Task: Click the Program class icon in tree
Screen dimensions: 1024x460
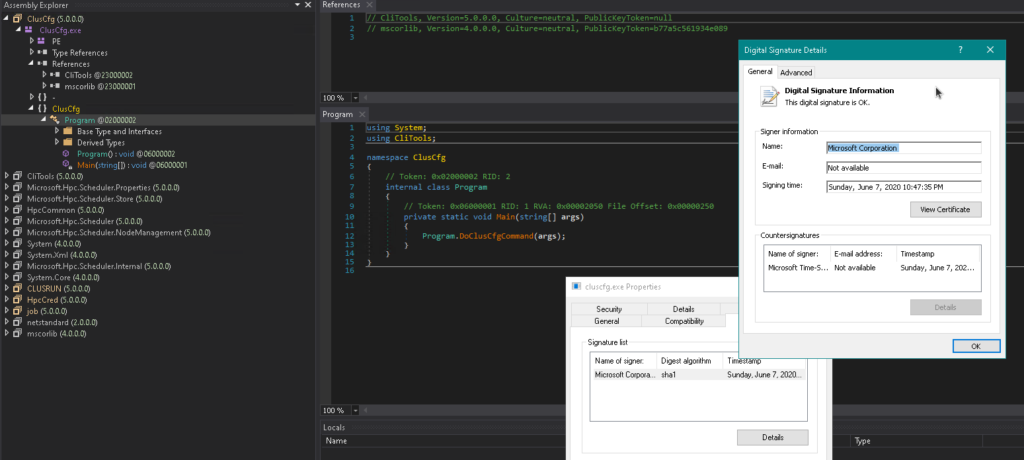Action: (54, 119)
